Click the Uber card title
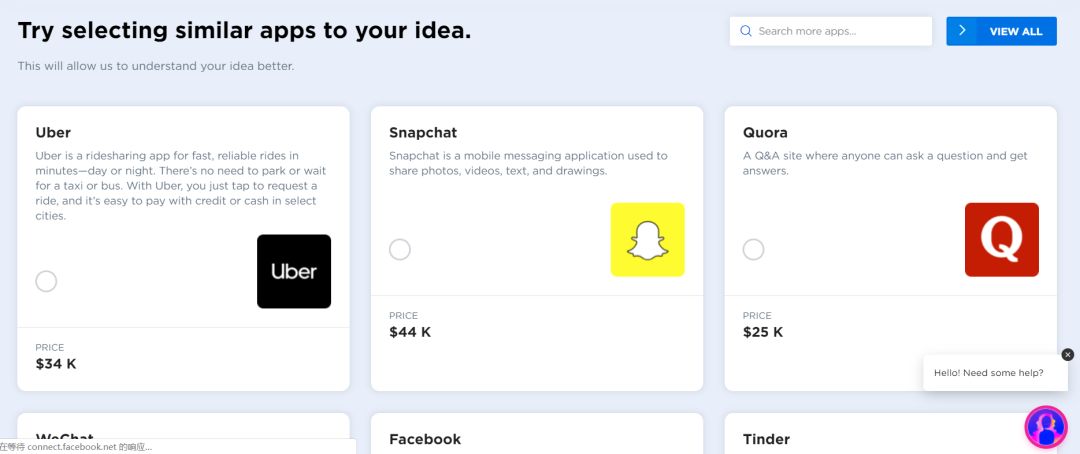 click(x=53, y=132)
